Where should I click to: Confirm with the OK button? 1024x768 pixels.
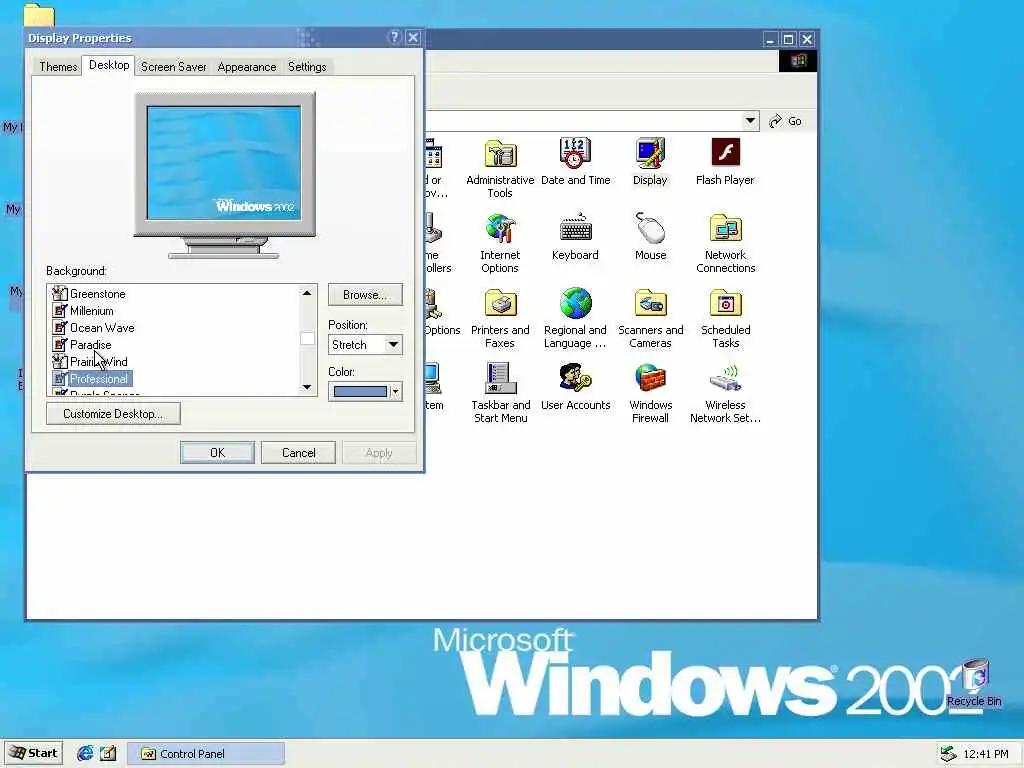[x=217, y=453]
